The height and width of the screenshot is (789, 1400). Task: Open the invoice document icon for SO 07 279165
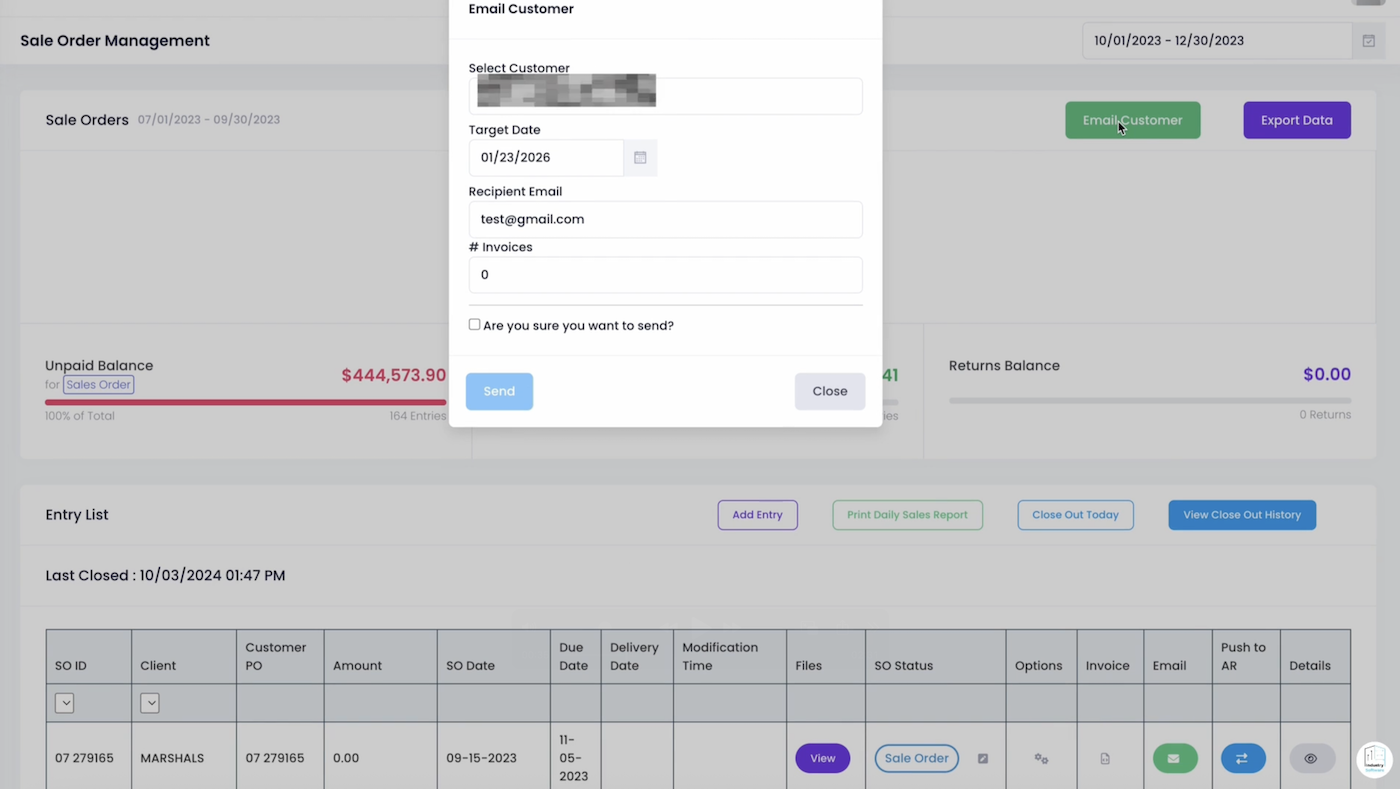click(1104, 758)
